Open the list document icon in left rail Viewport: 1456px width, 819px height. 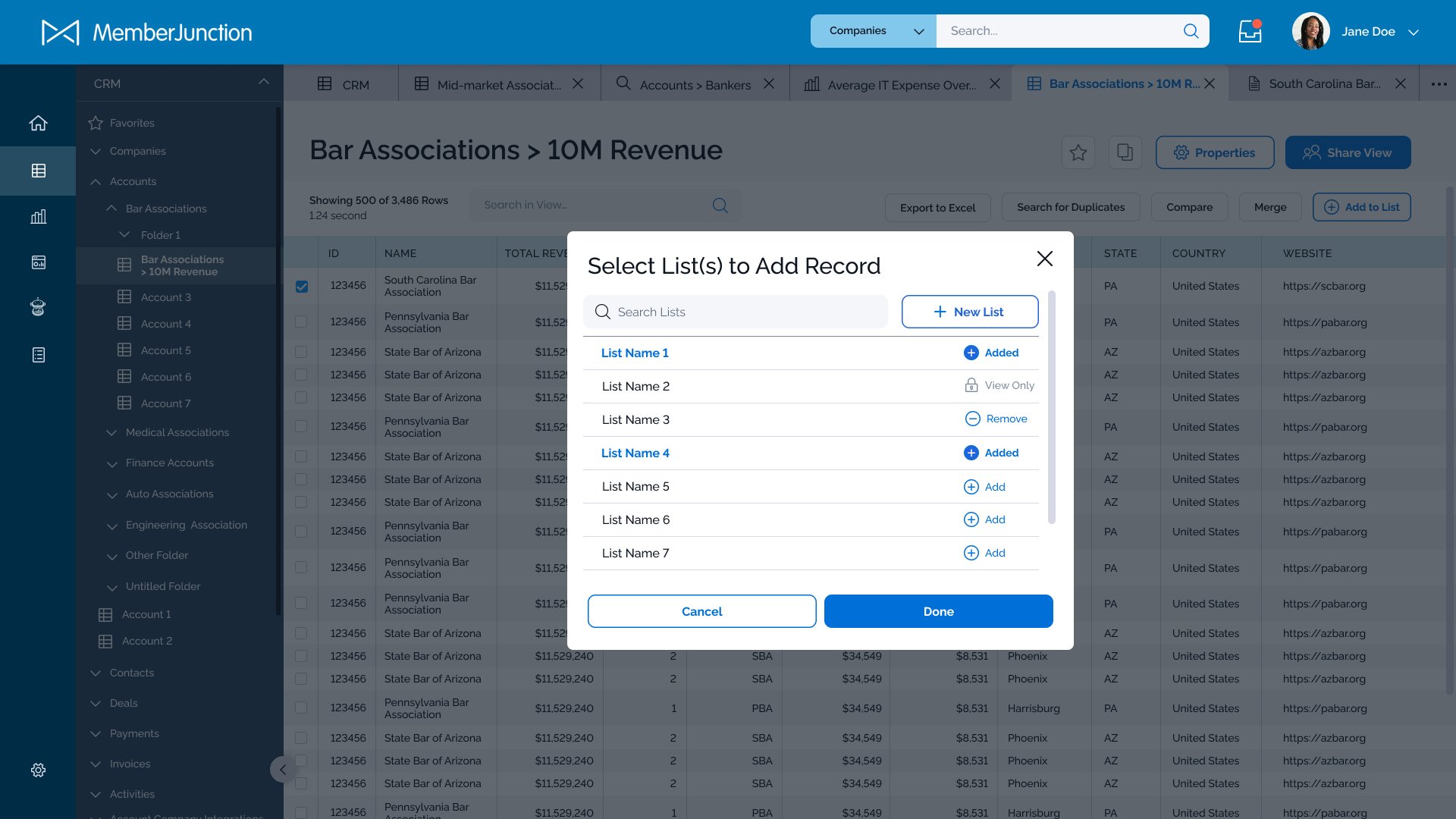38,354
